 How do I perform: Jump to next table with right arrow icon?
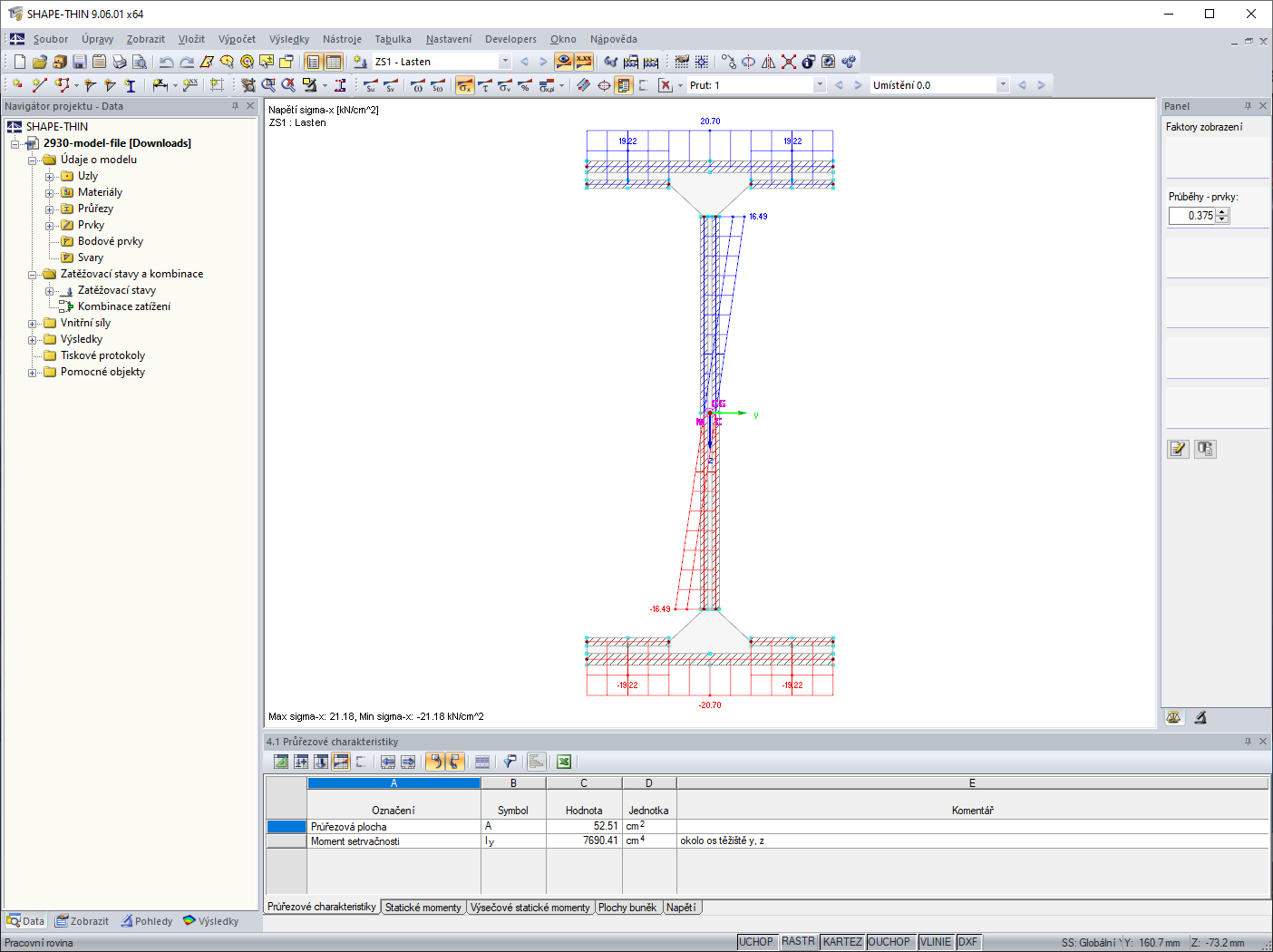point(408,762)
